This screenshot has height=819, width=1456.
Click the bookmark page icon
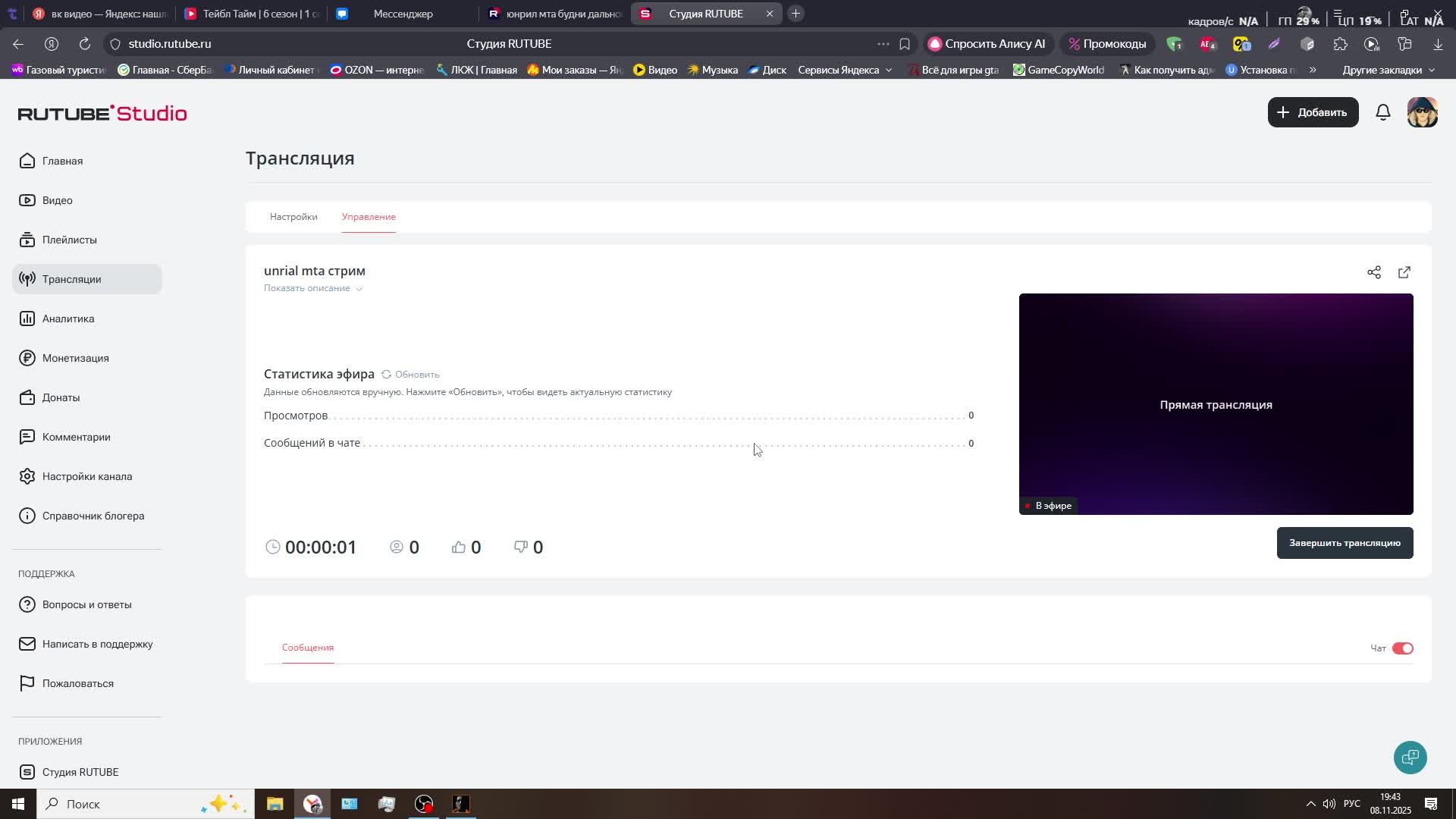click(x=905, y=44)
